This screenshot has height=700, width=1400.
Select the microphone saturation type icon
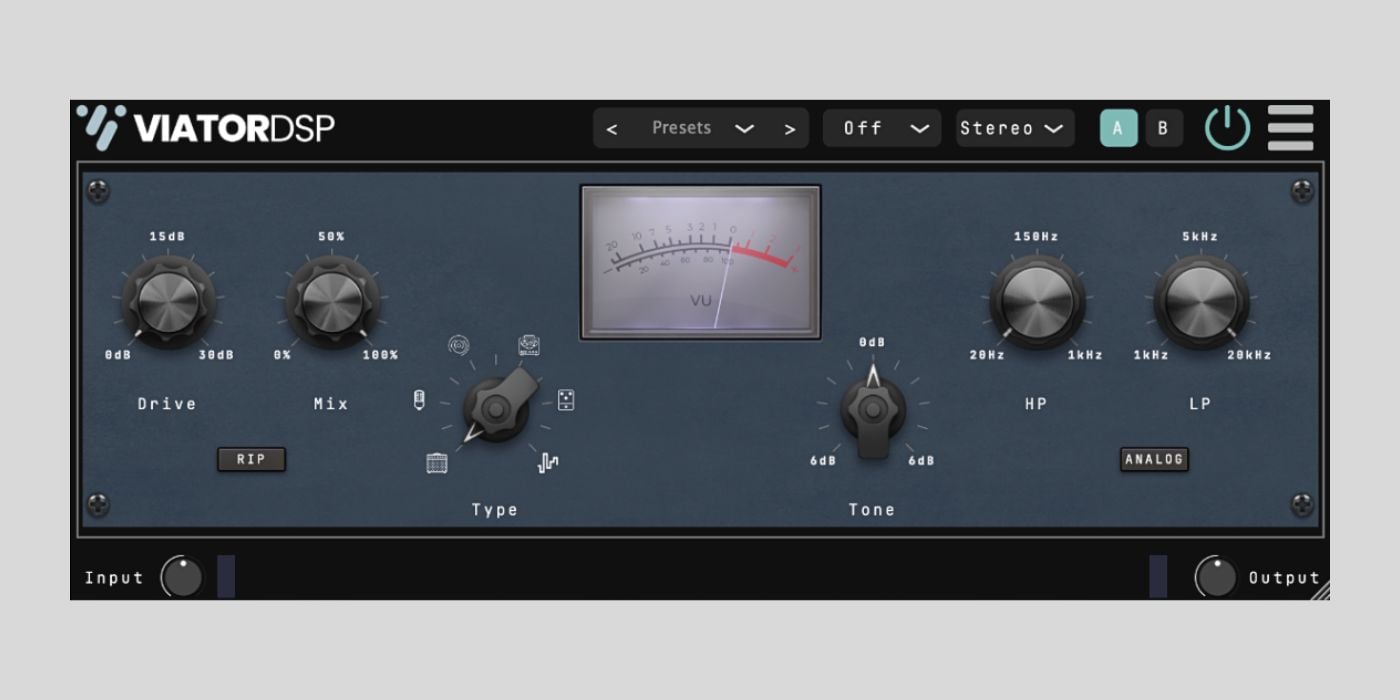pyautogui.click(x=420, y=398)
